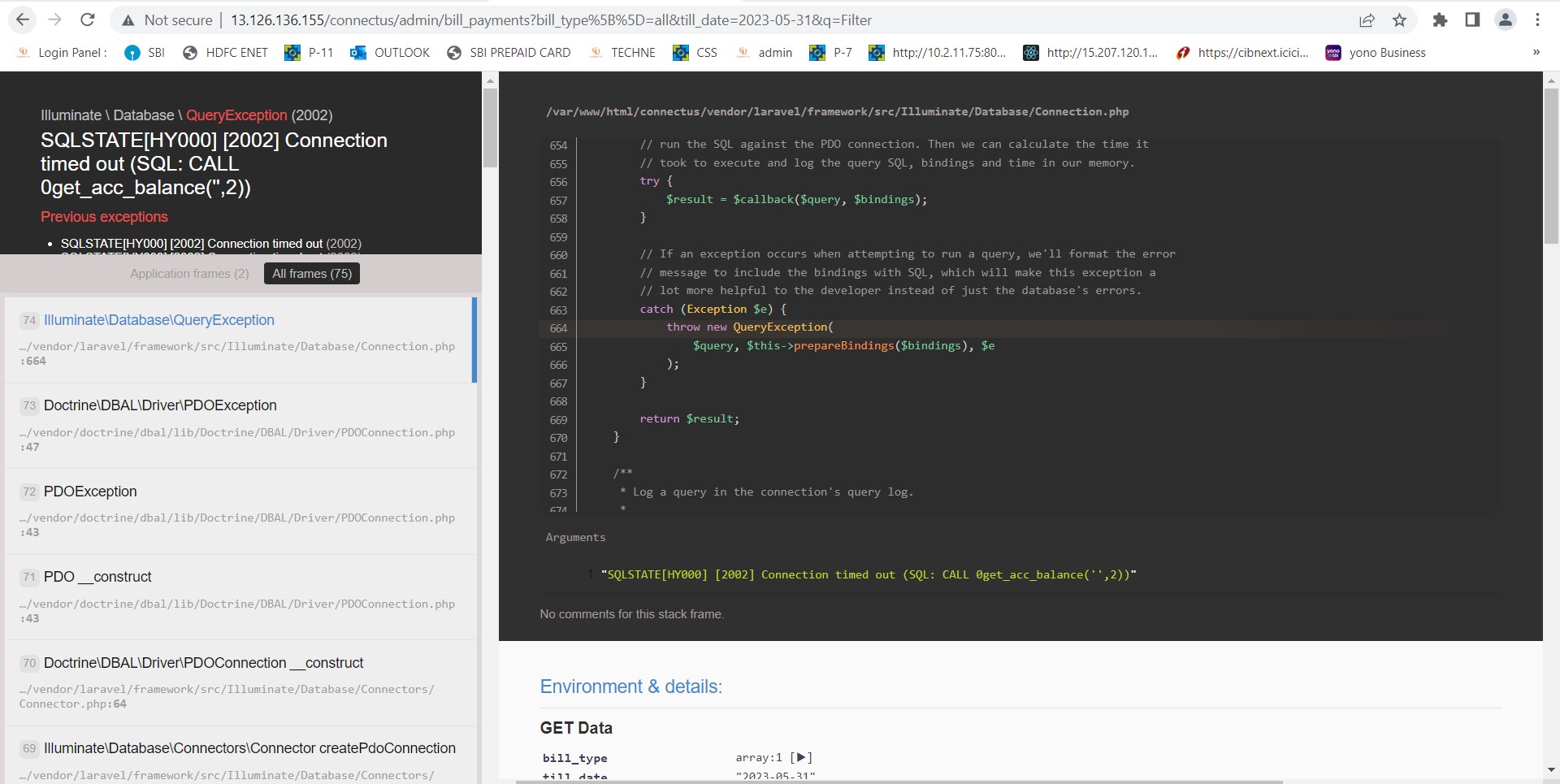Viewport: 1560px width, 784px height.
Task: Click the SQLSTATE argument string
Action: tap(869, 574)
